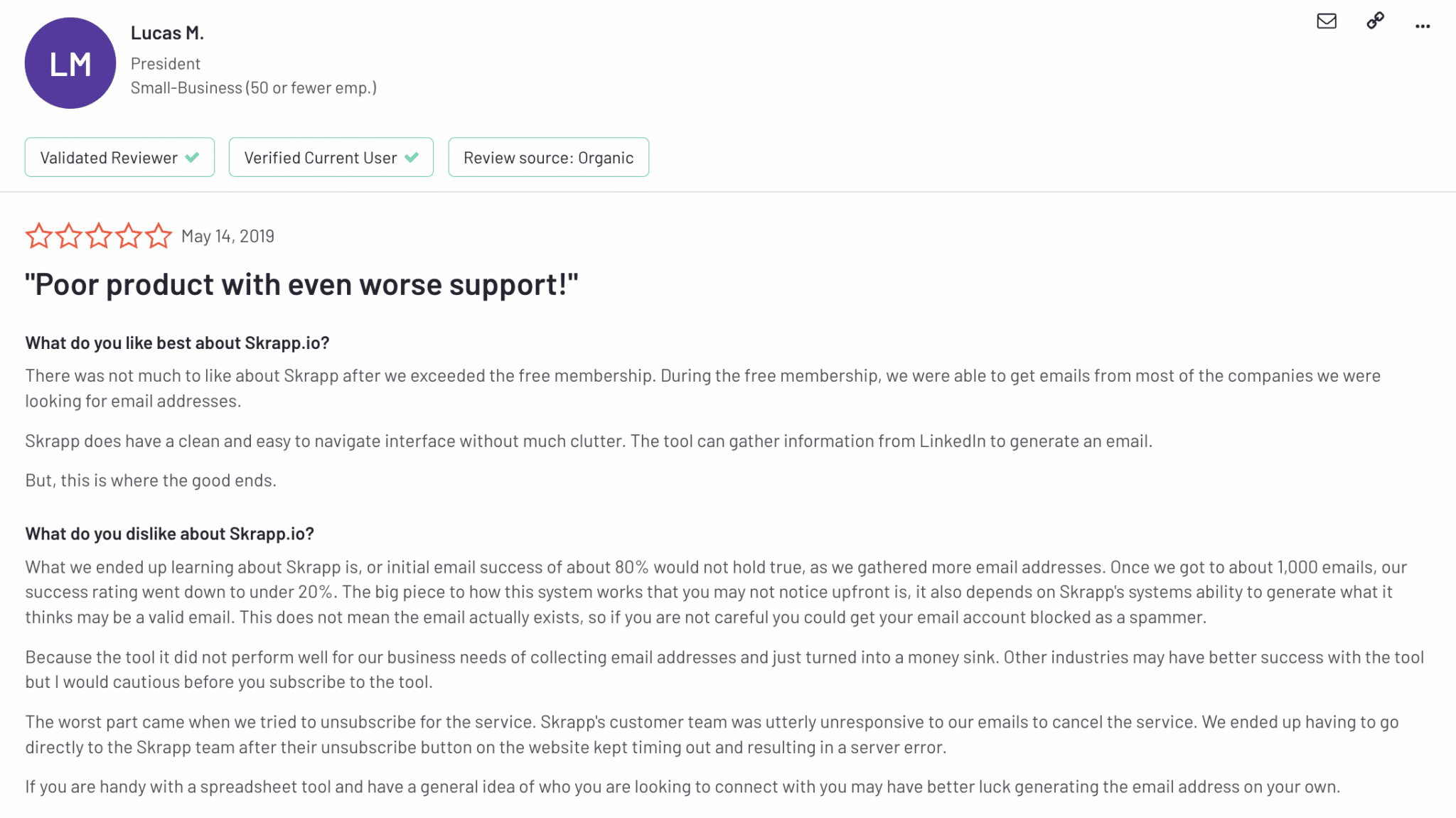
Task: Click the "What do you like best" heading
Action: [177, 343]
